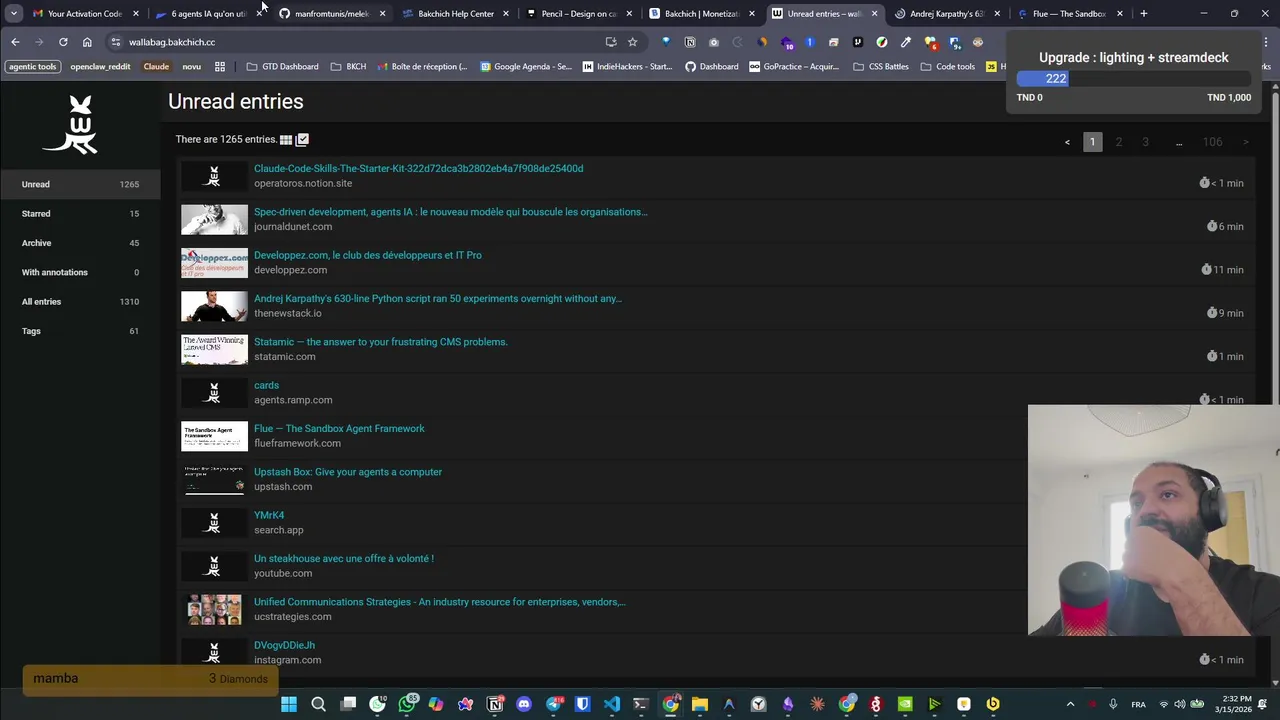Open Statamic CMS problems entry
The height and width of the screenshot is (720, 1280).
(380, 342)
